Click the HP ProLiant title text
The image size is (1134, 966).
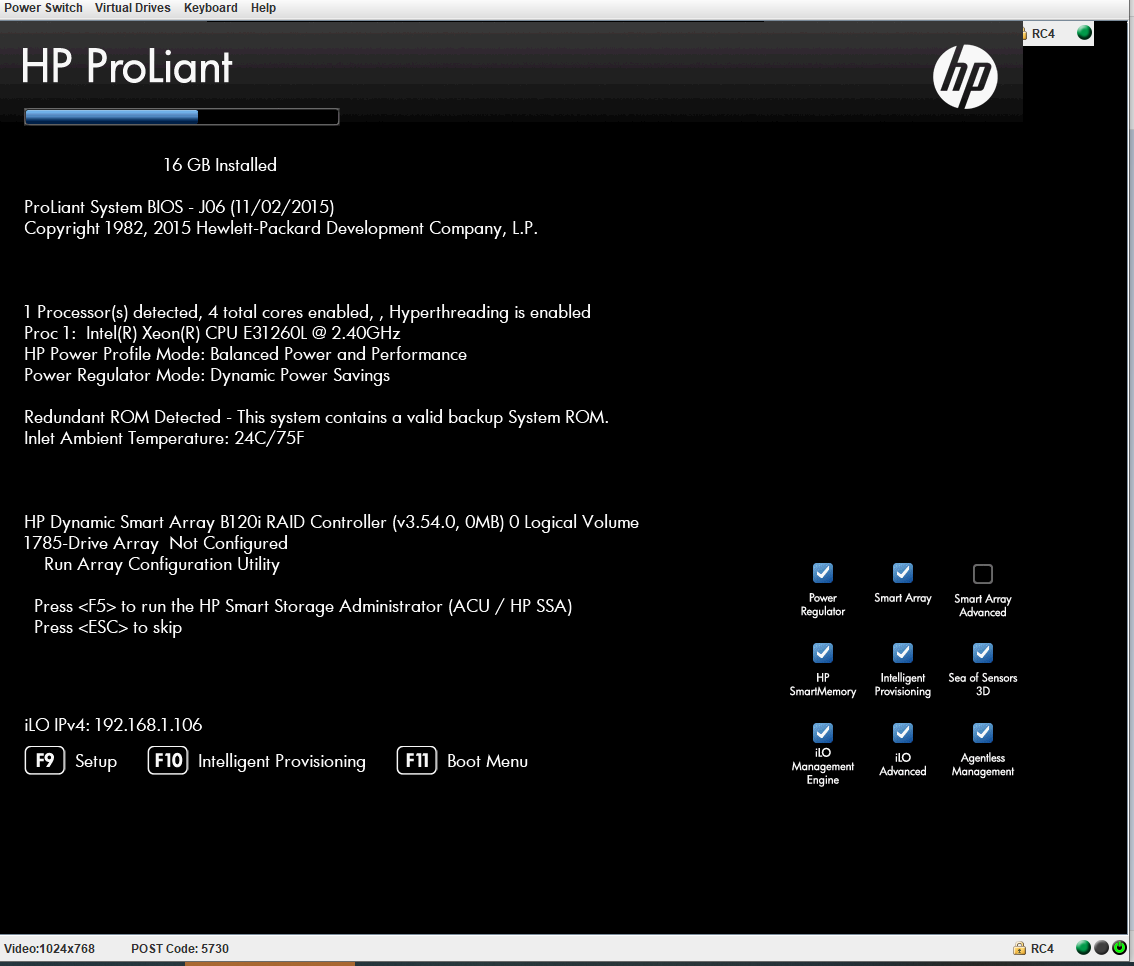pos(127,67)
